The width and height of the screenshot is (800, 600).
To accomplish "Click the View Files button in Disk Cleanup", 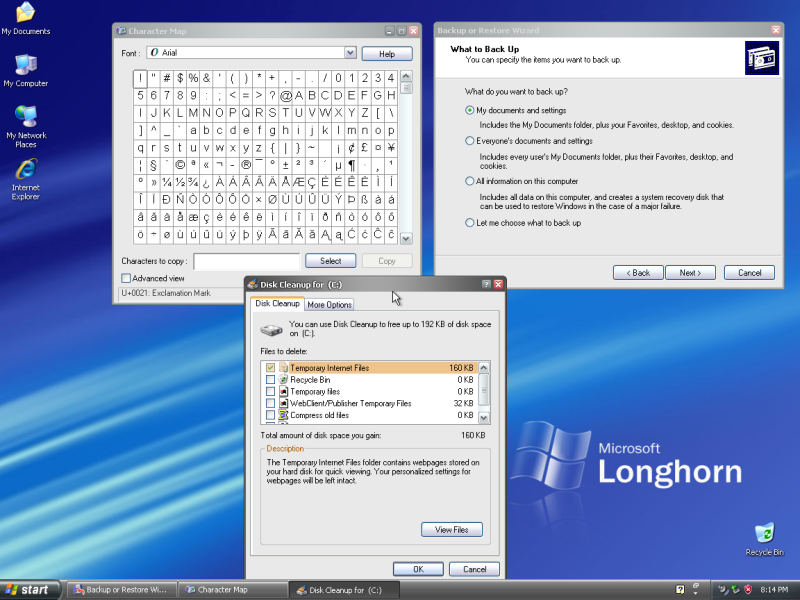I will click(452, 529).
